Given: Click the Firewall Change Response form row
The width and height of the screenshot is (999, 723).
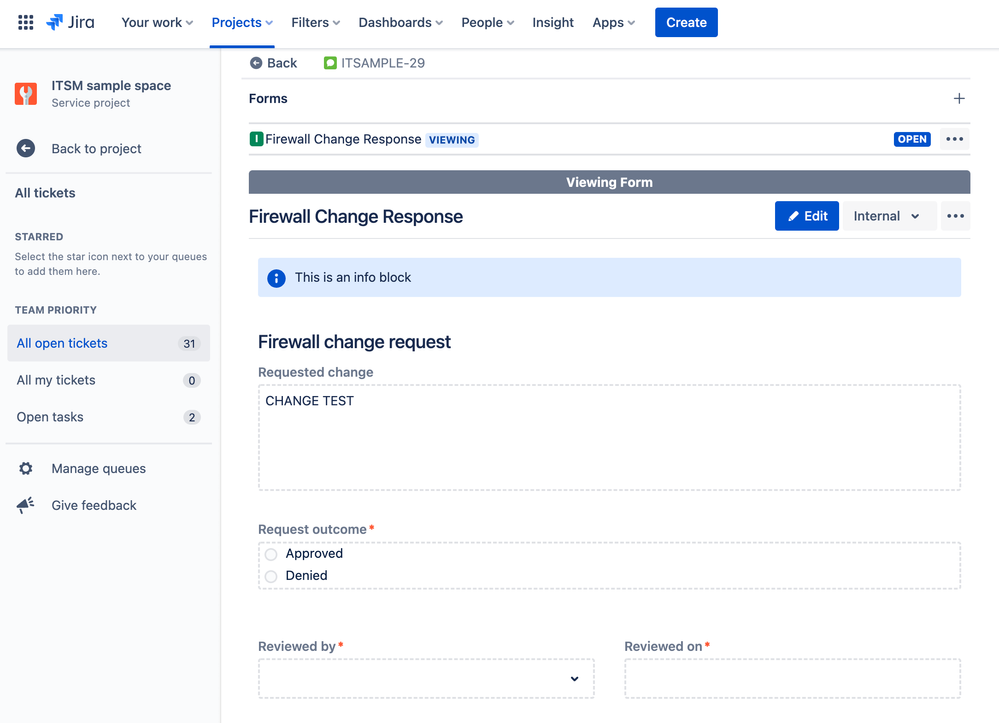Looking at the screenshot, I should pyautogui.click(x=609, y=139).
